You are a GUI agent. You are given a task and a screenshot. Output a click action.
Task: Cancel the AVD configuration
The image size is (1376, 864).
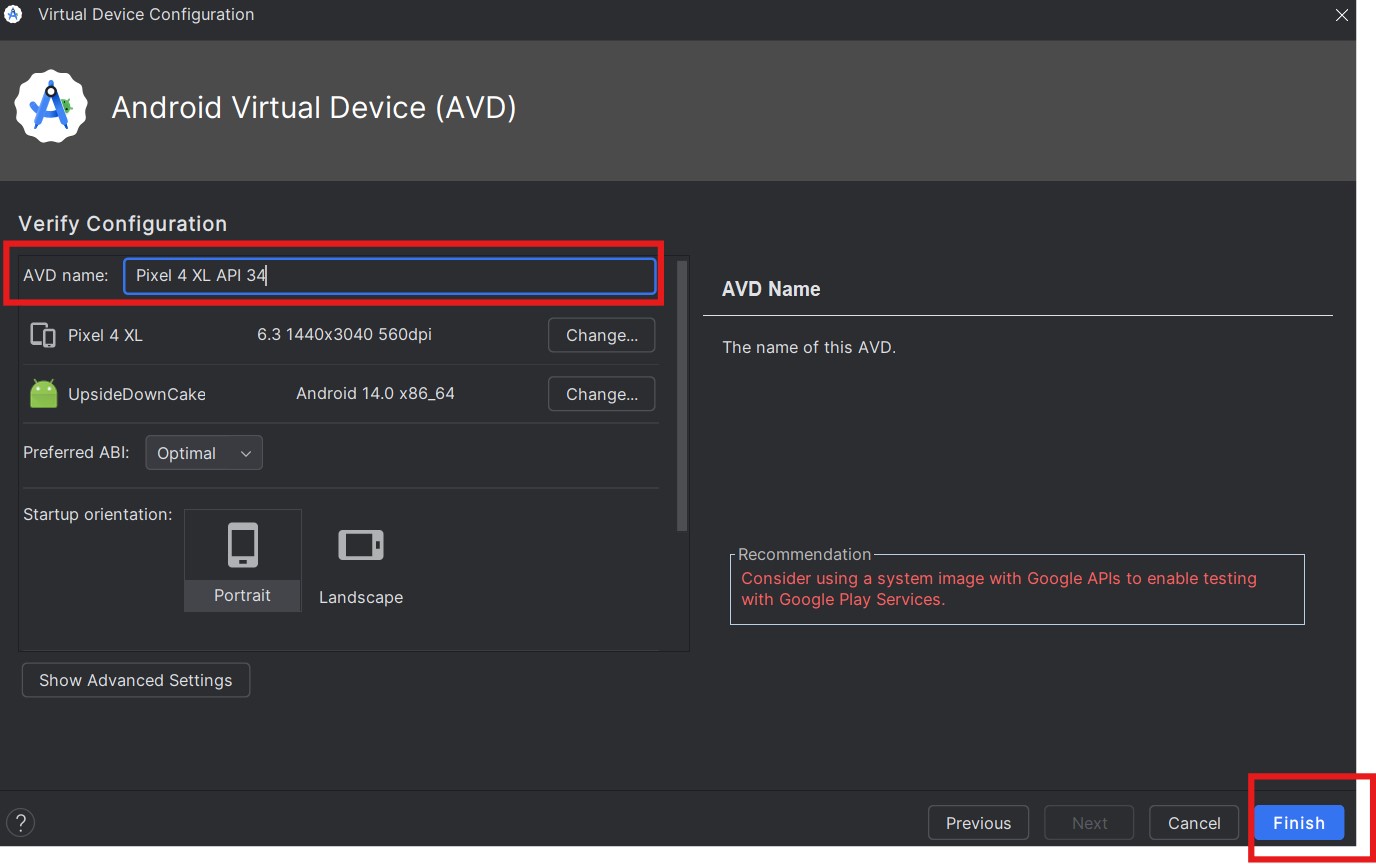pos(1194,823)
